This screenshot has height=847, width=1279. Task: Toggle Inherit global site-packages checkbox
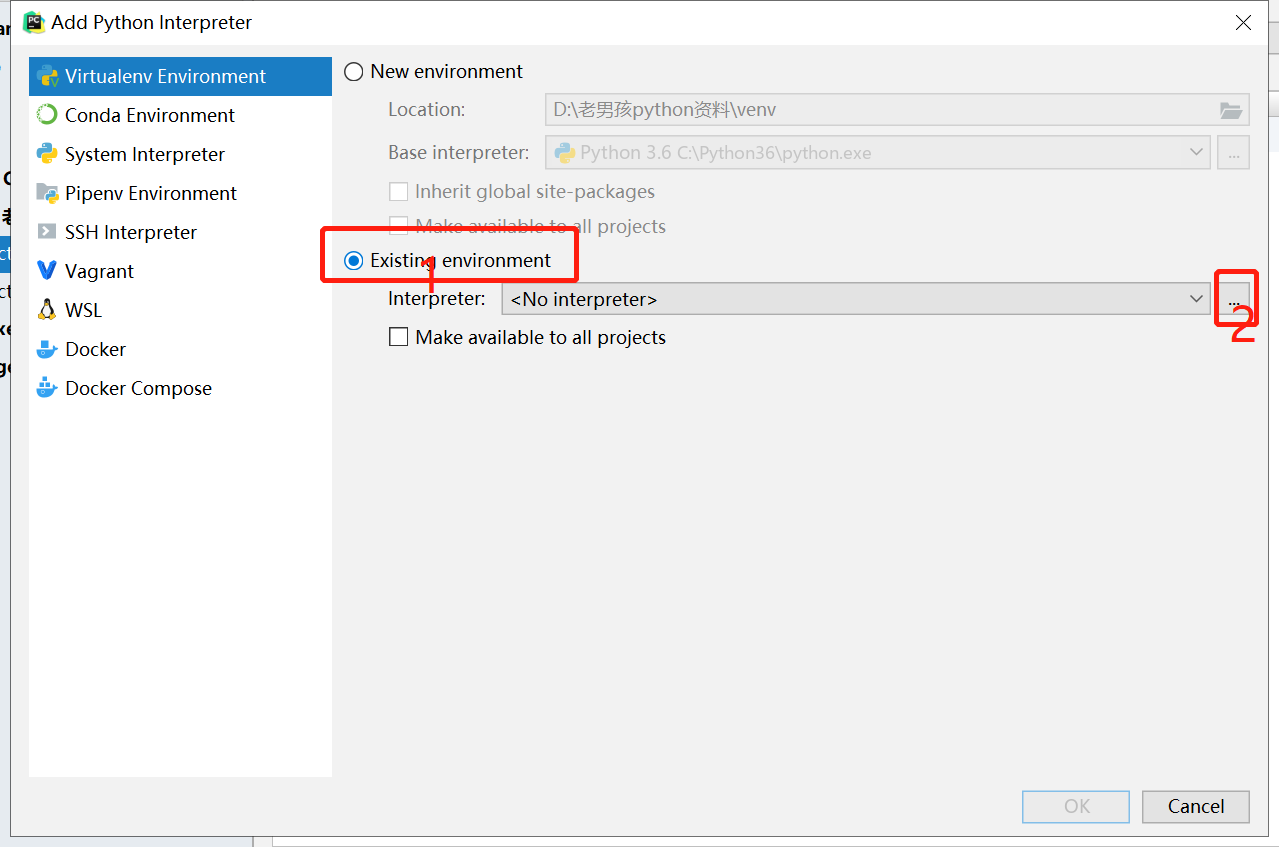point(398,191)
